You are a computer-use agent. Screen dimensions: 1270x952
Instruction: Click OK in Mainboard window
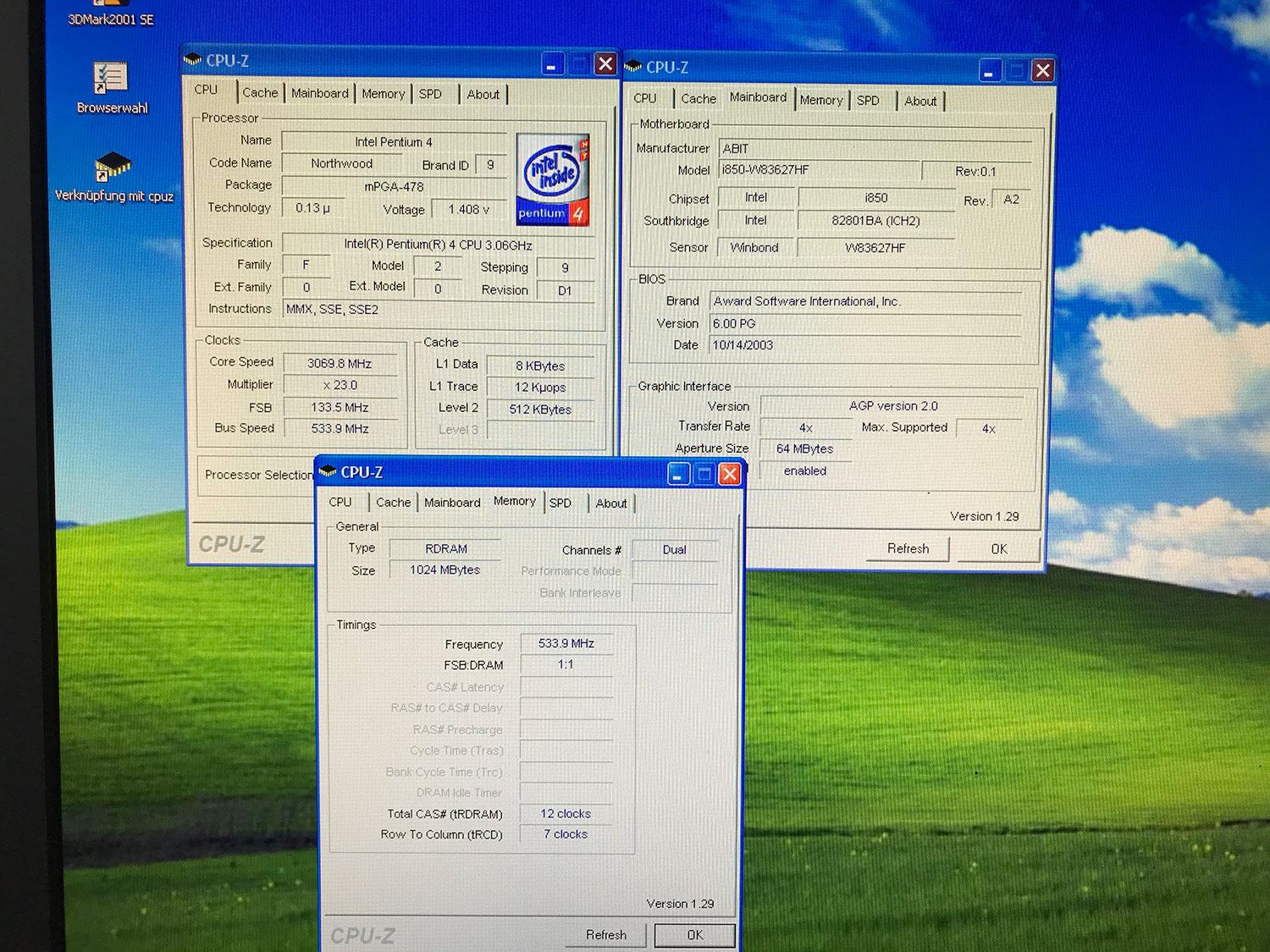coord(999,549)
